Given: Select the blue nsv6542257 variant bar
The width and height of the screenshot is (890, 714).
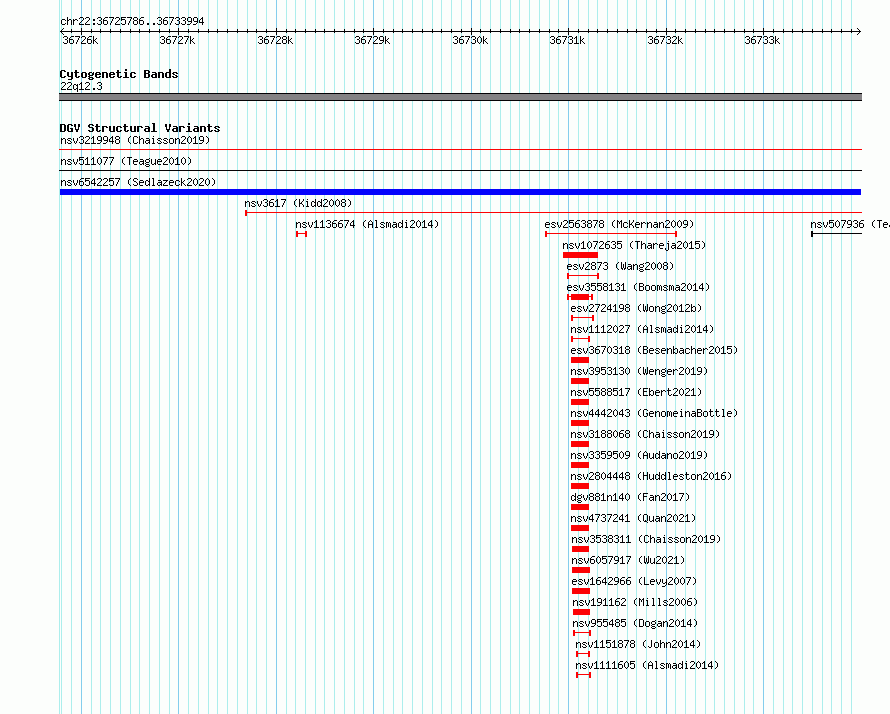Looking at the screenshot, I should pyautogui.click(x=460, y=192).
